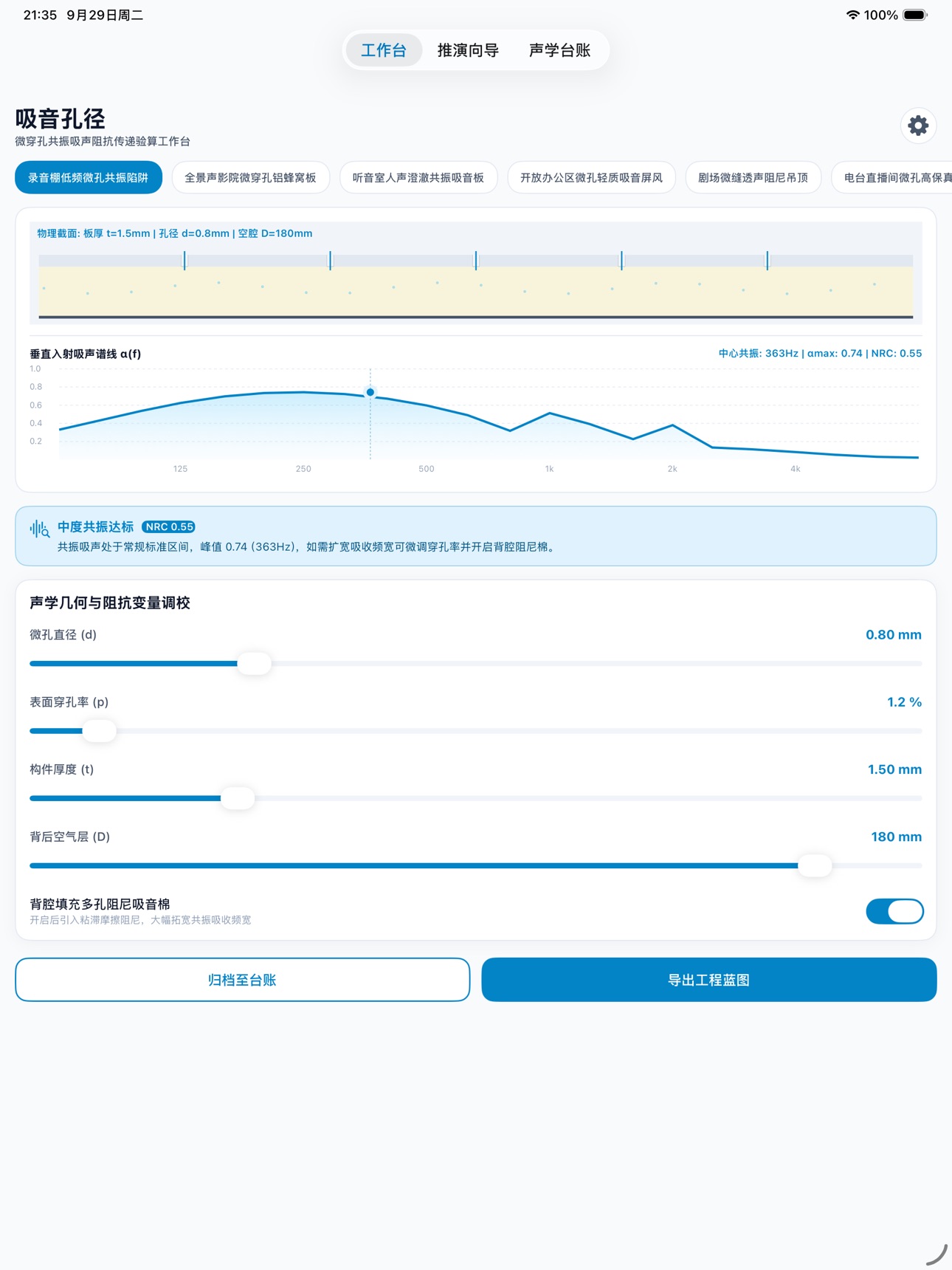Switch to the 工作台 tab
Viewport: 952px width, 1270px height.
(383, 50)
